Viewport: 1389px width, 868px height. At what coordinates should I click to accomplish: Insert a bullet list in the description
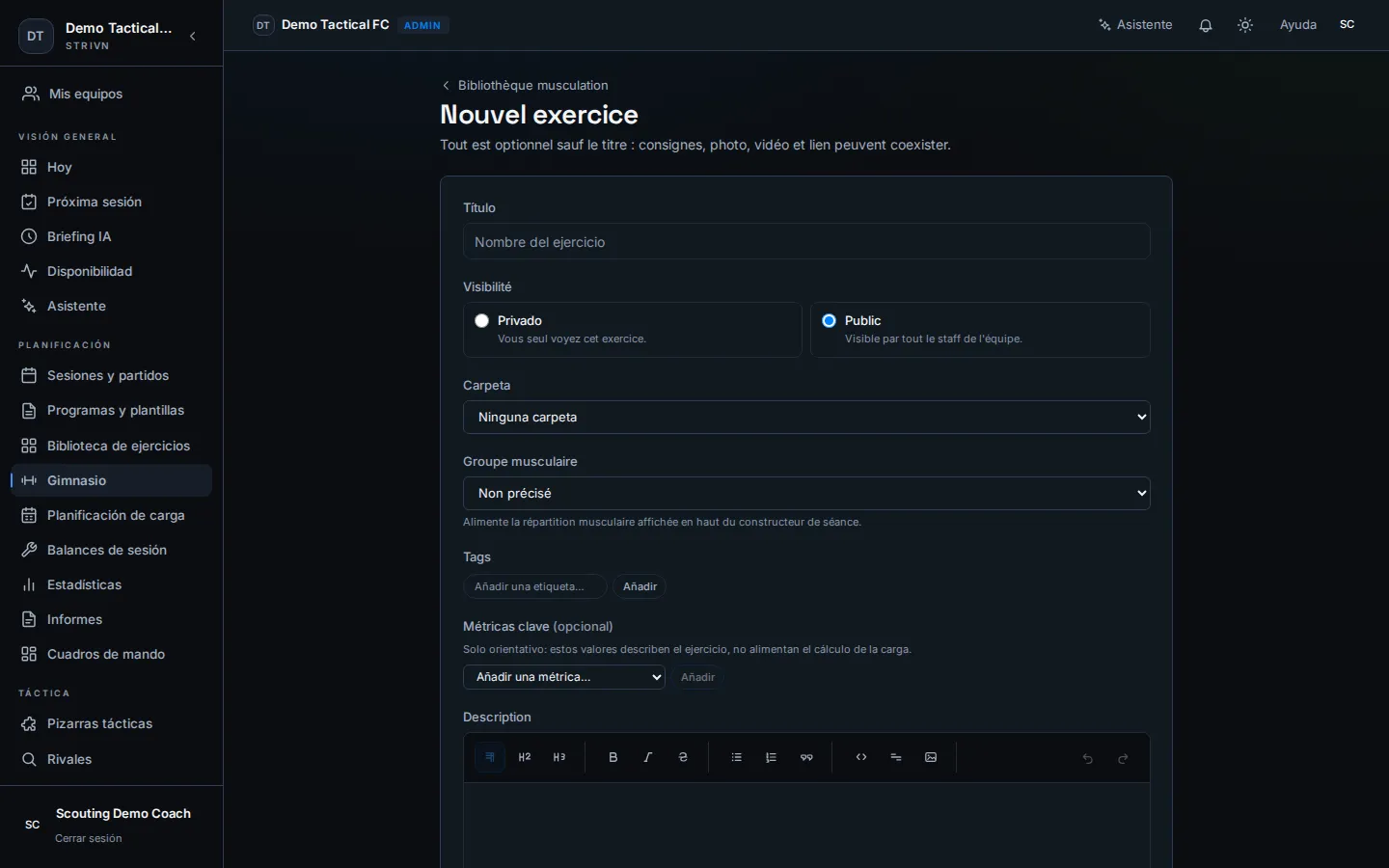(737, 757)
